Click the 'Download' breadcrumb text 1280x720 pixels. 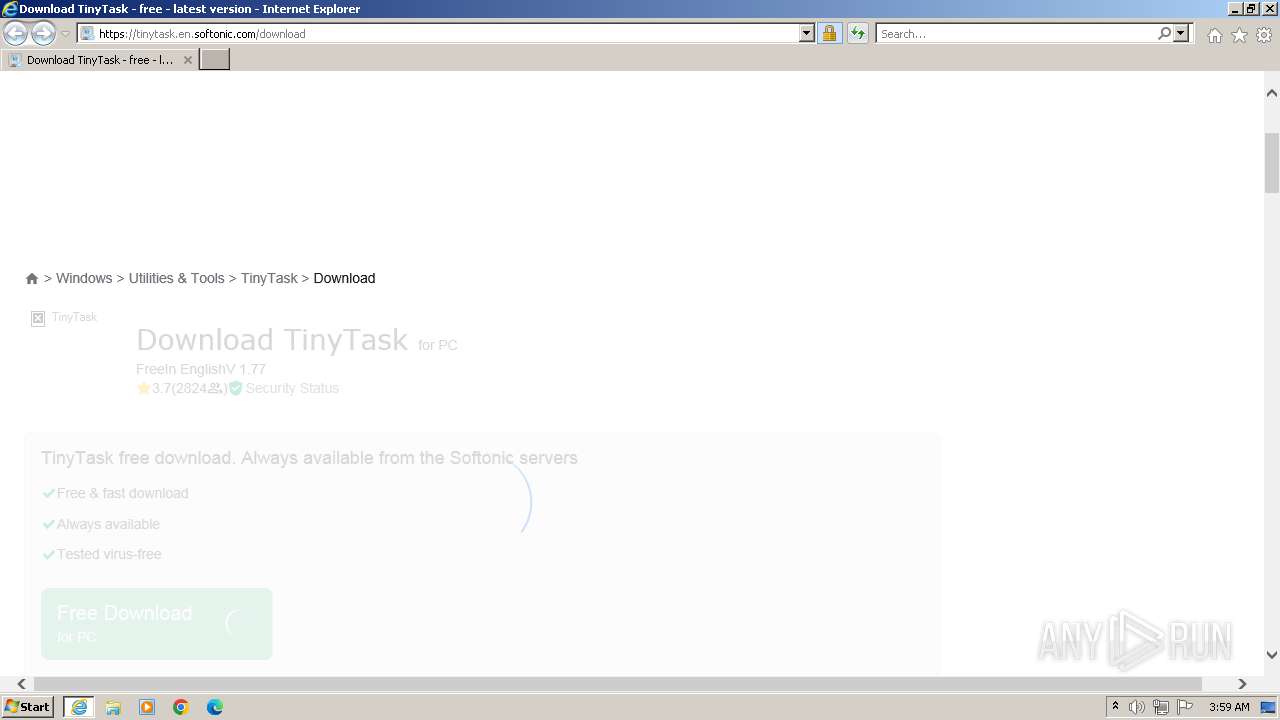click(344, 278)
